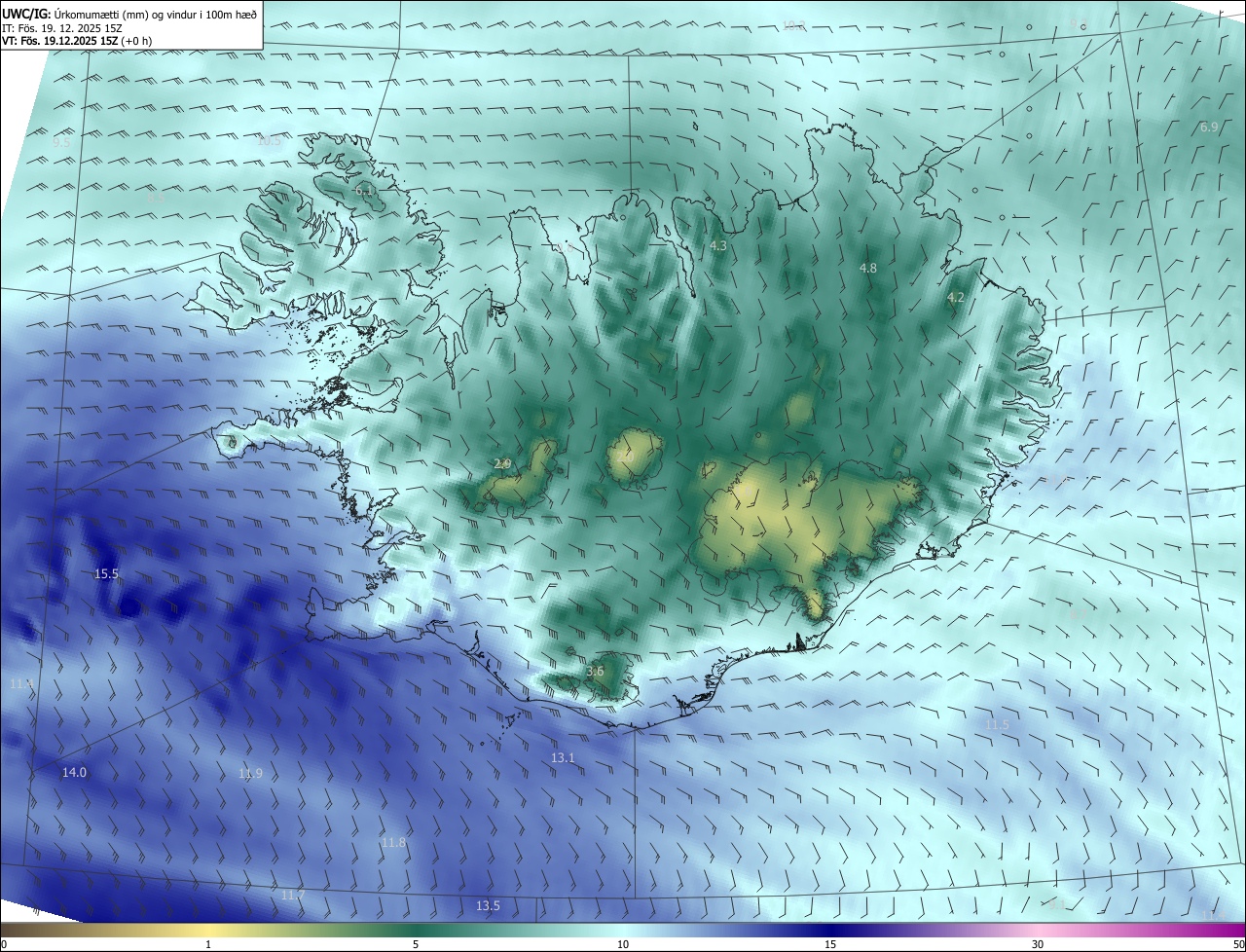Select the 4.3 value label in north Iceland

[718, 246]
